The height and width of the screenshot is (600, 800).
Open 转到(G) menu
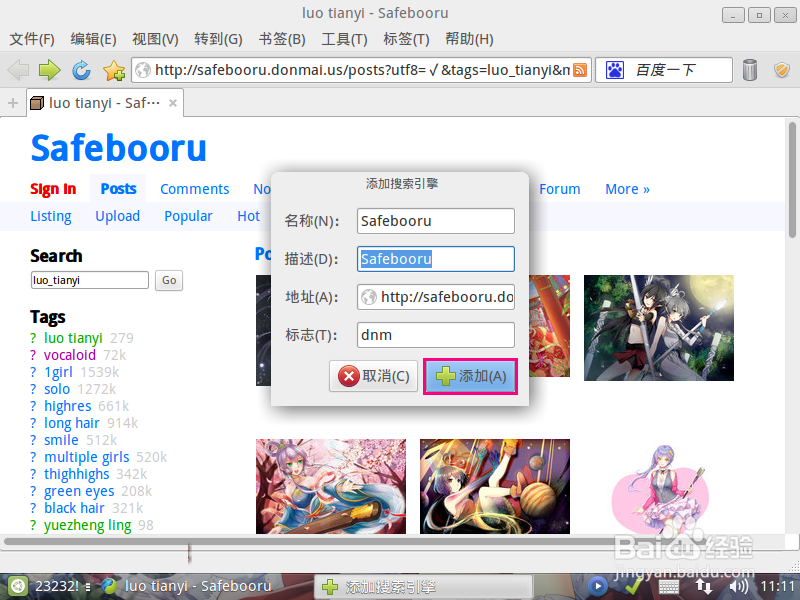[218, 39]
